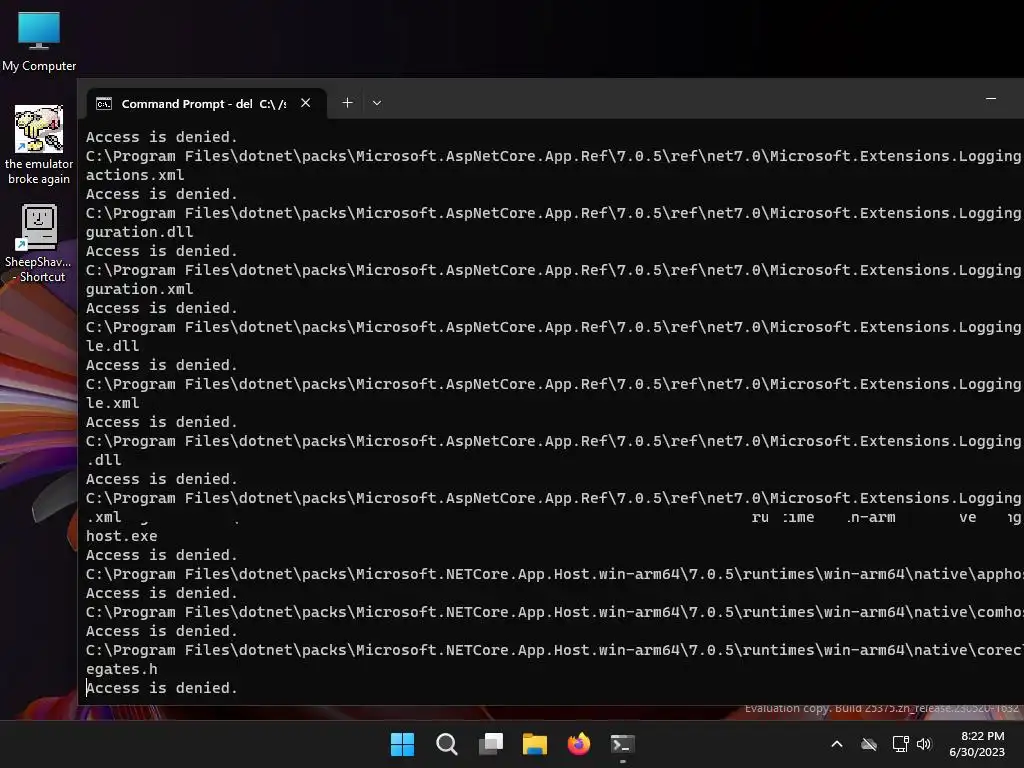Click the last 'Access is denied.' line

coord(162,688)
